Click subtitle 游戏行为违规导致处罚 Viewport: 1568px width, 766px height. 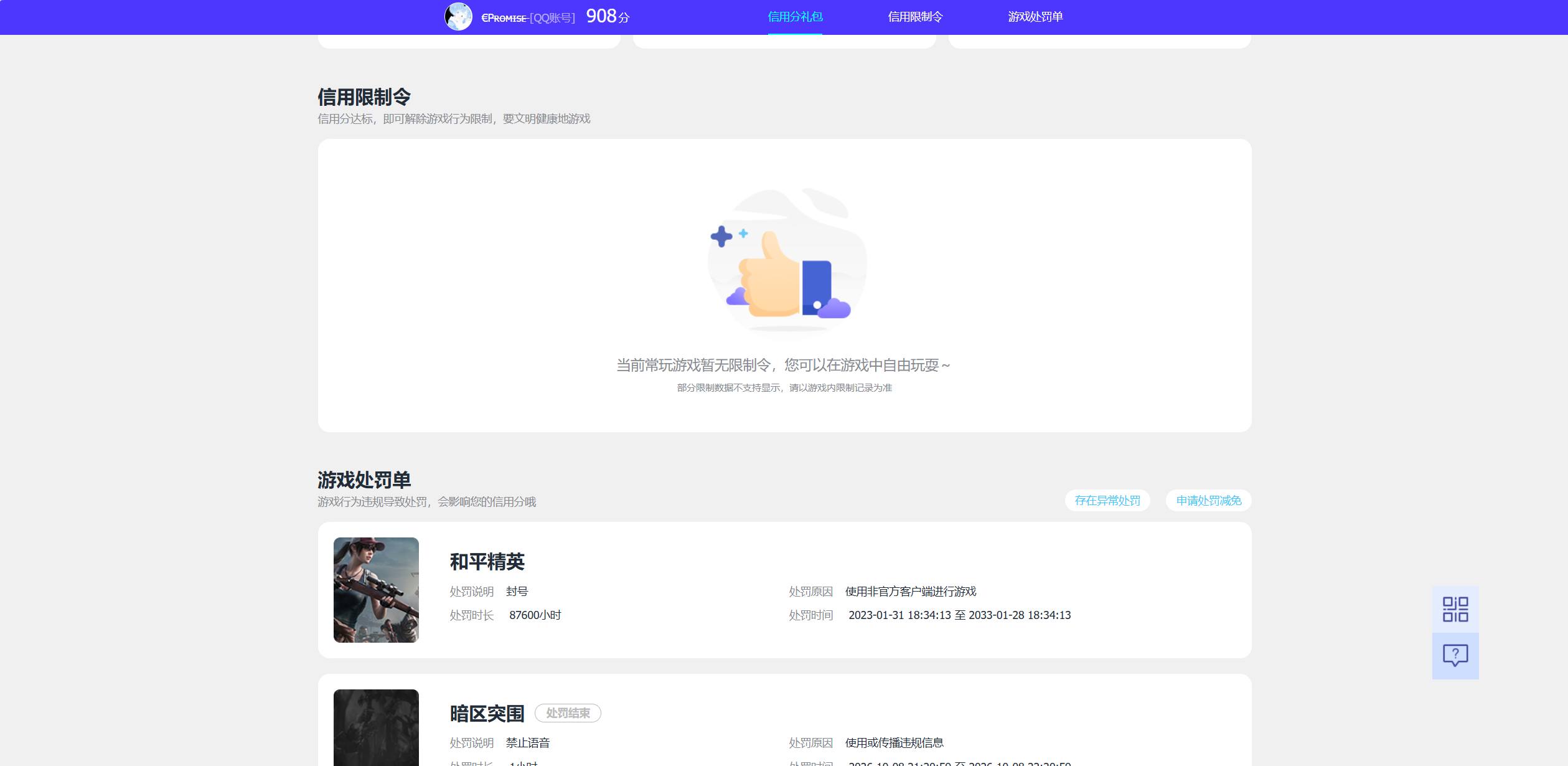pyautogui.click(x=426, y=501)
